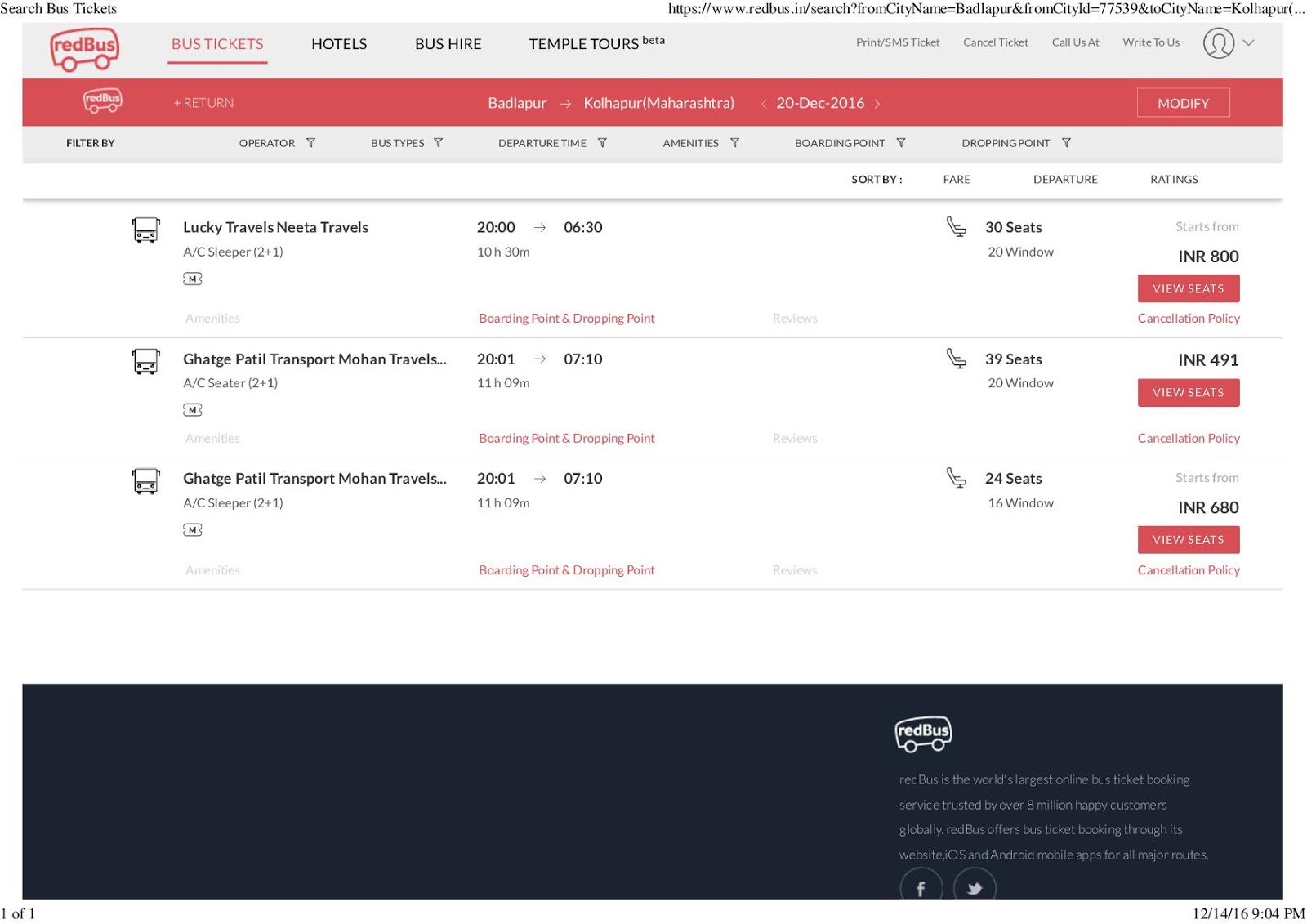The width and height of the screenshot is (1307, 924).
Task: Click the M-ticket icon under A/C Seater (2+1)
Action: pos(193,410)
